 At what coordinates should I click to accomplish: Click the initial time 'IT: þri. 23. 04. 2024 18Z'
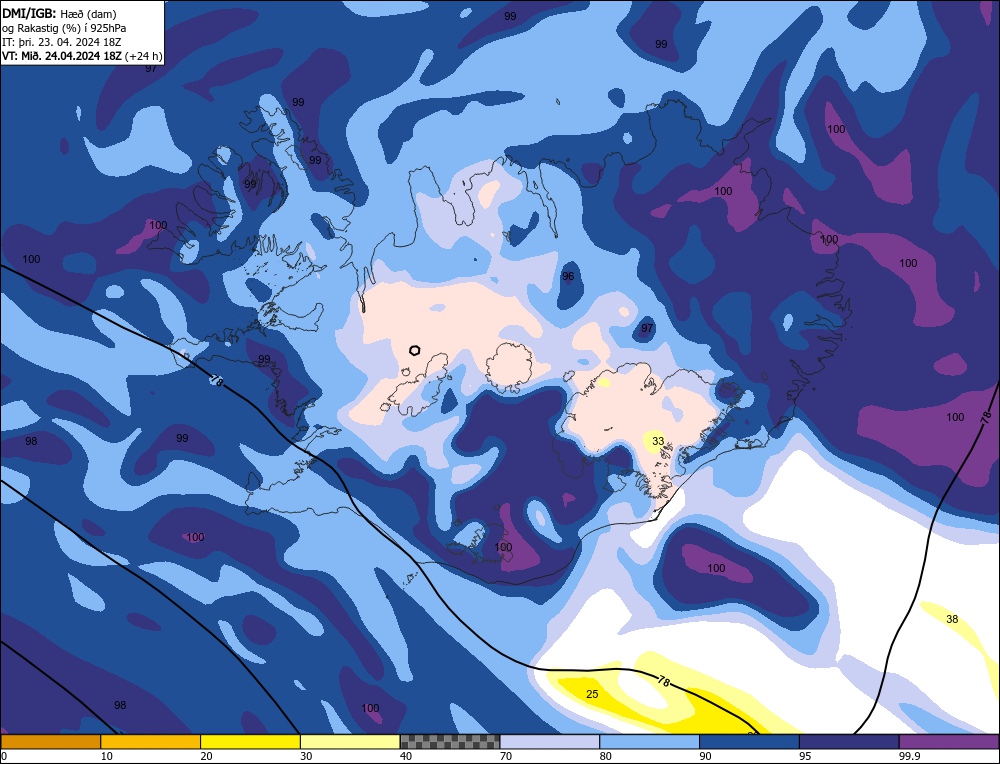tap(62, 42)
